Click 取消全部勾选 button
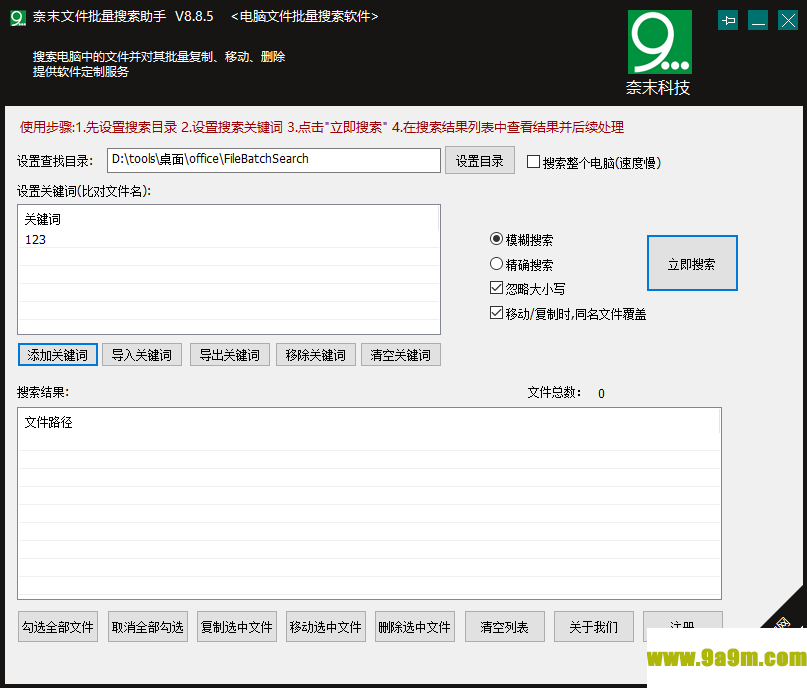The width and height of the screenshot is (807, 688). coord(148,627)
